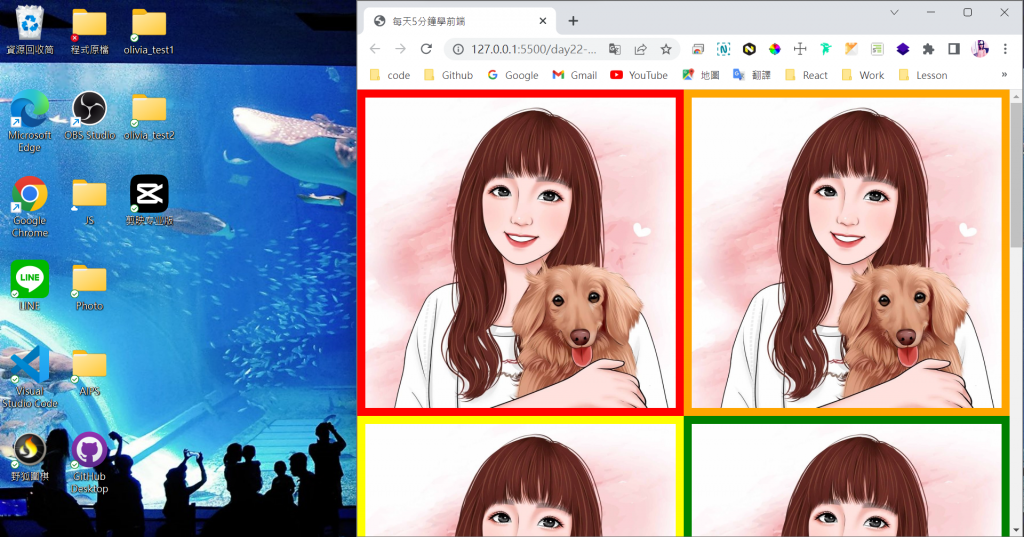Image resolution: width=1024 pixels, height=537 pixels.
Task: Open the black hexagon N extension
Action: [749, 49]
